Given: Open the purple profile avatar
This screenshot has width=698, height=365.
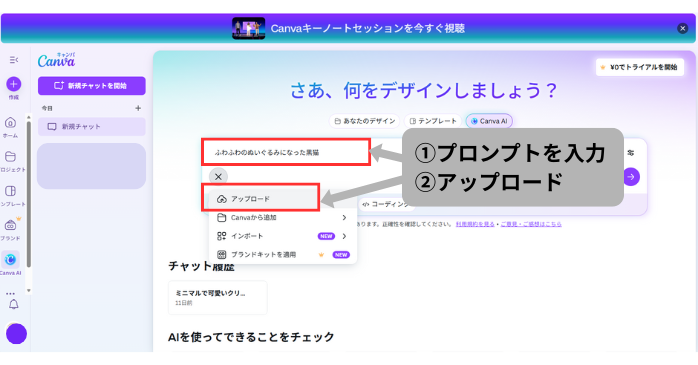Looking at the screenshot, I should click(16, 333).
